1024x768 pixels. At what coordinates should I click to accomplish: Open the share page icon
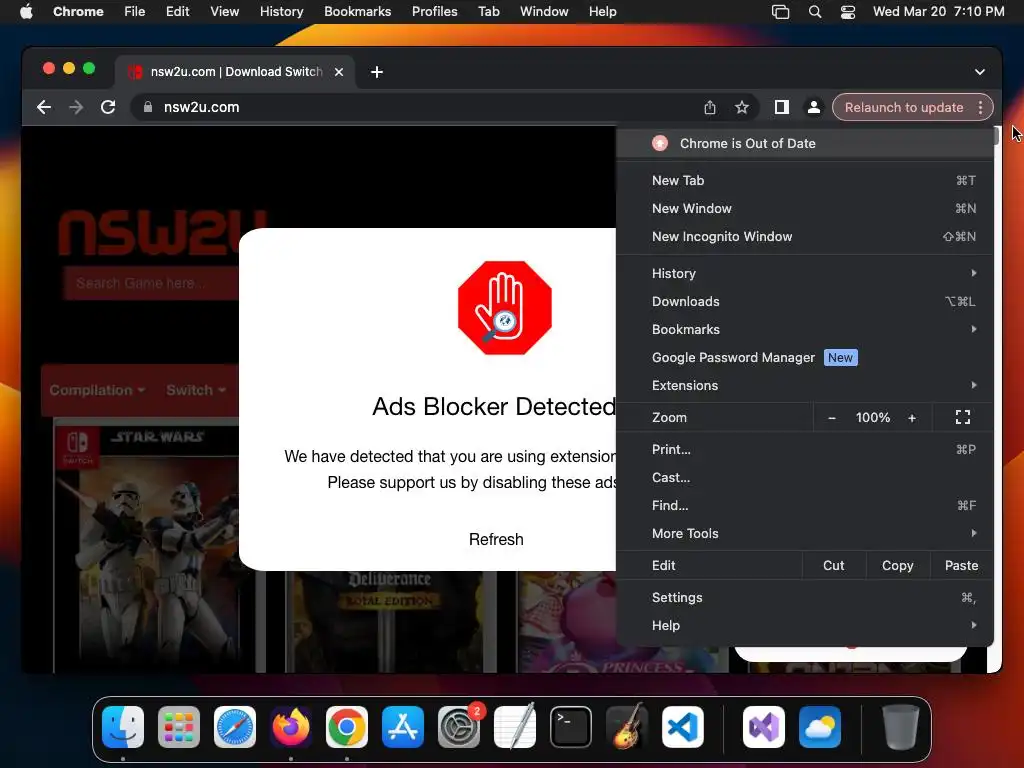710,107
